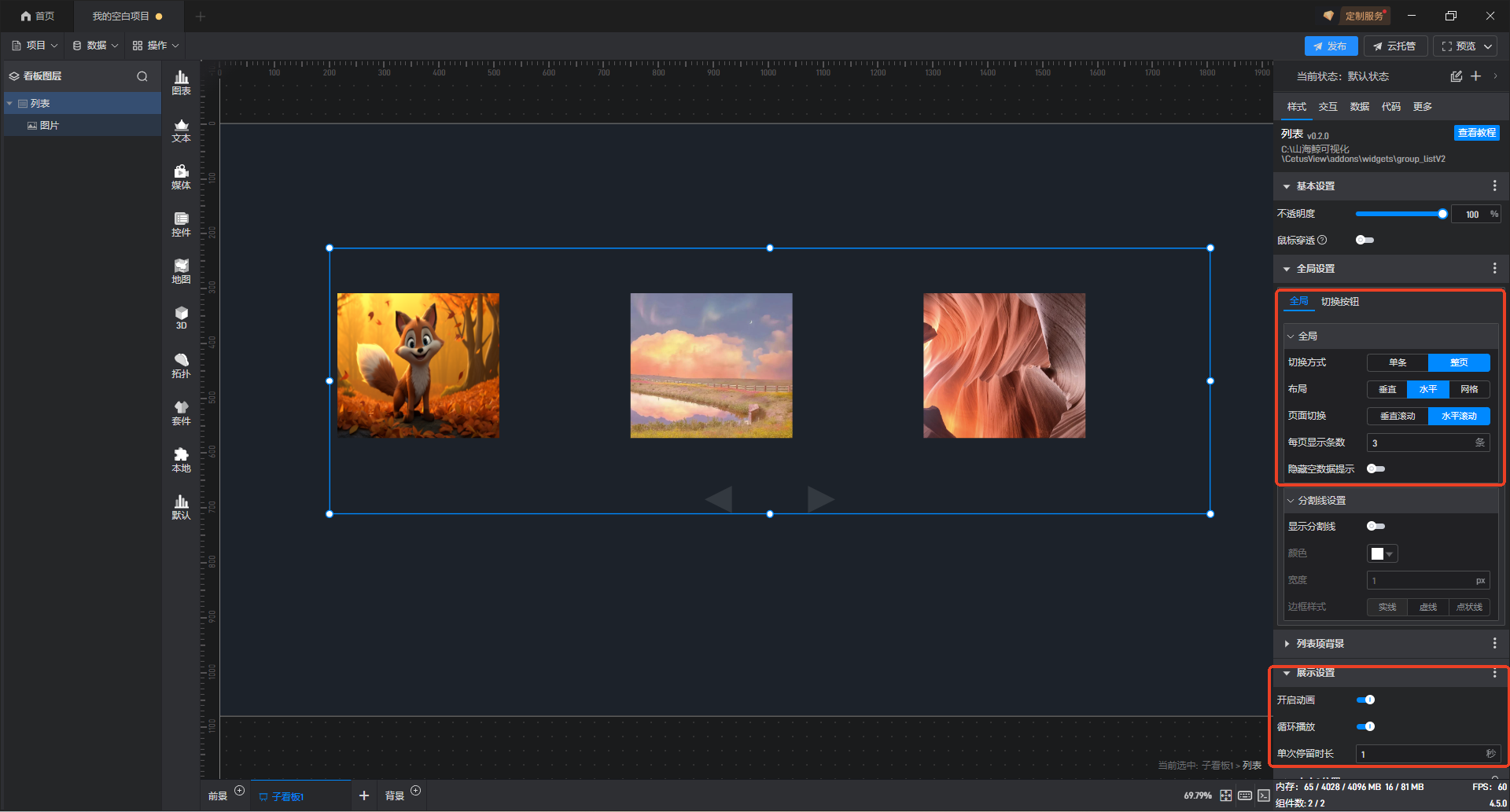Click the 查看教程 button

(x=1476, y=133)
